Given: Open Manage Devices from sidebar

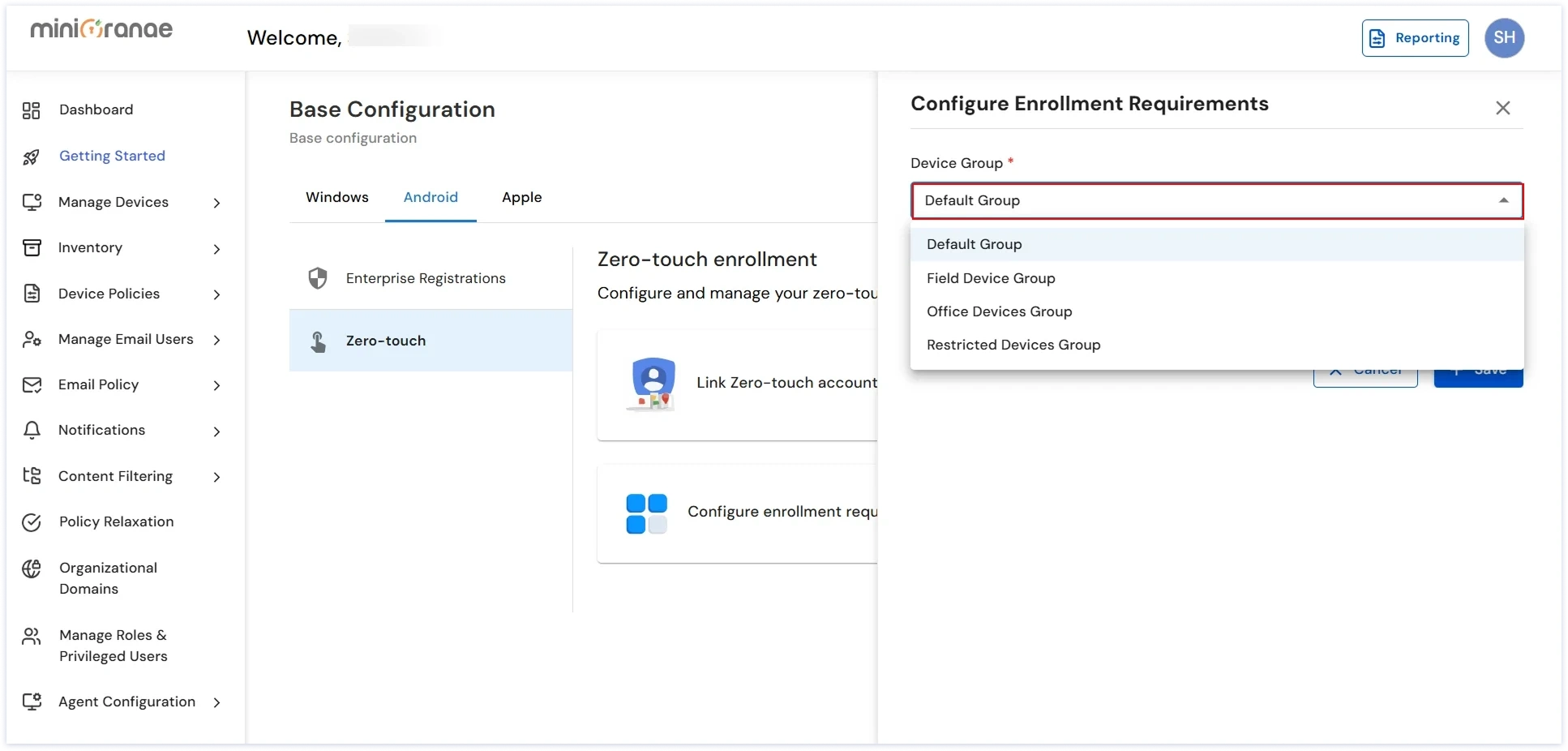Looking at the screenshot, I should [113, 202].
